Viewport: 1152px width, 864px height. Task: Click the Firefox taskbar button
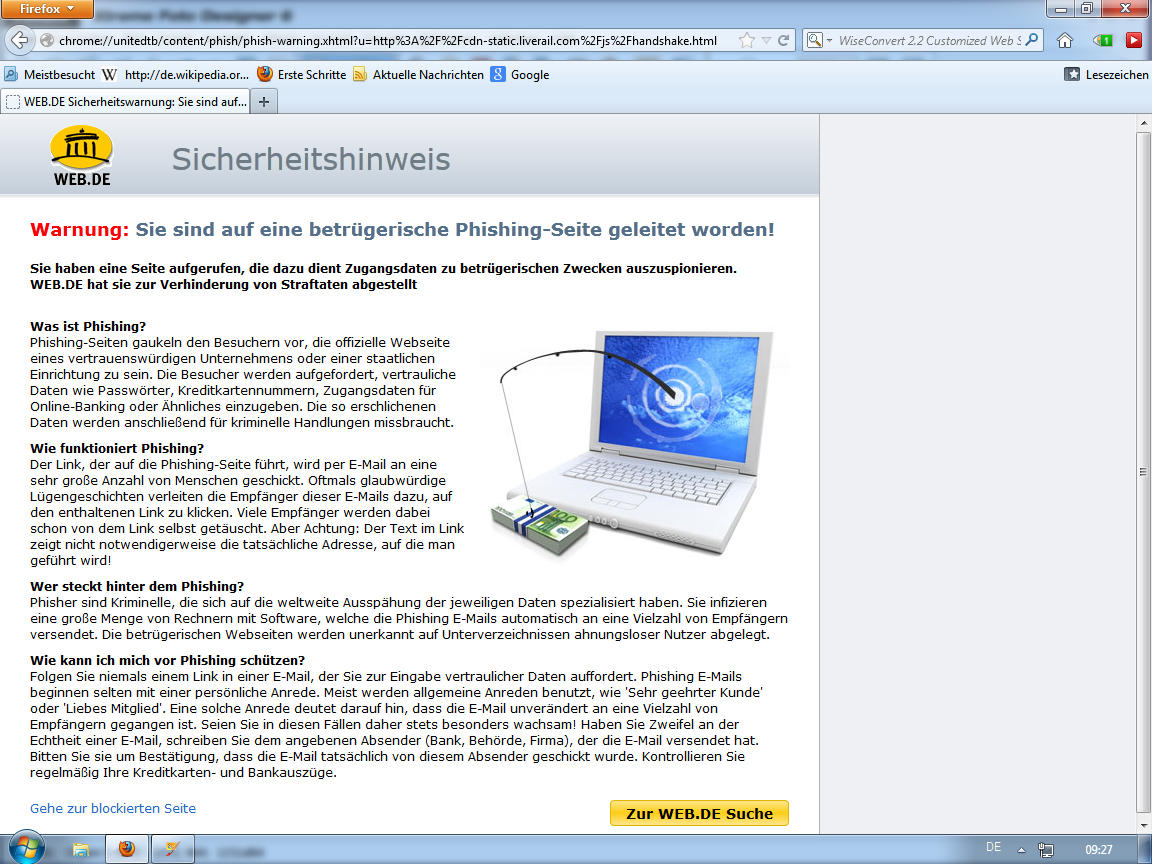127,849
